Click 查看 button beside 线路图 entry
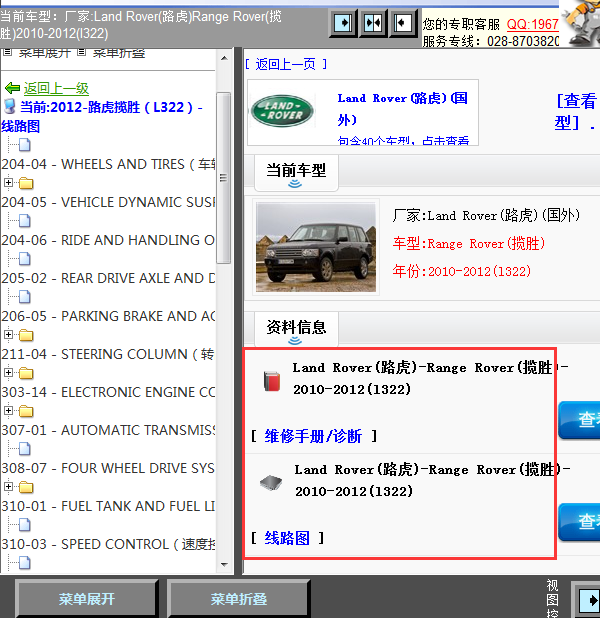This screenshot has width=600, height=618. [x=580, y=522]
